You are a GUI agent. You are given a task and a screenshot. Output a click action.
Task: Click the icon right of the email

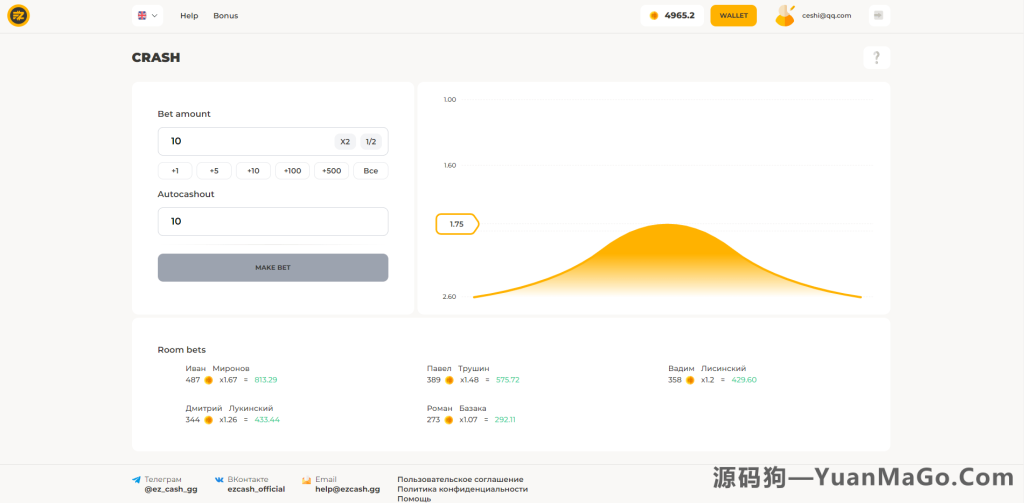click(x=879, y=16)
